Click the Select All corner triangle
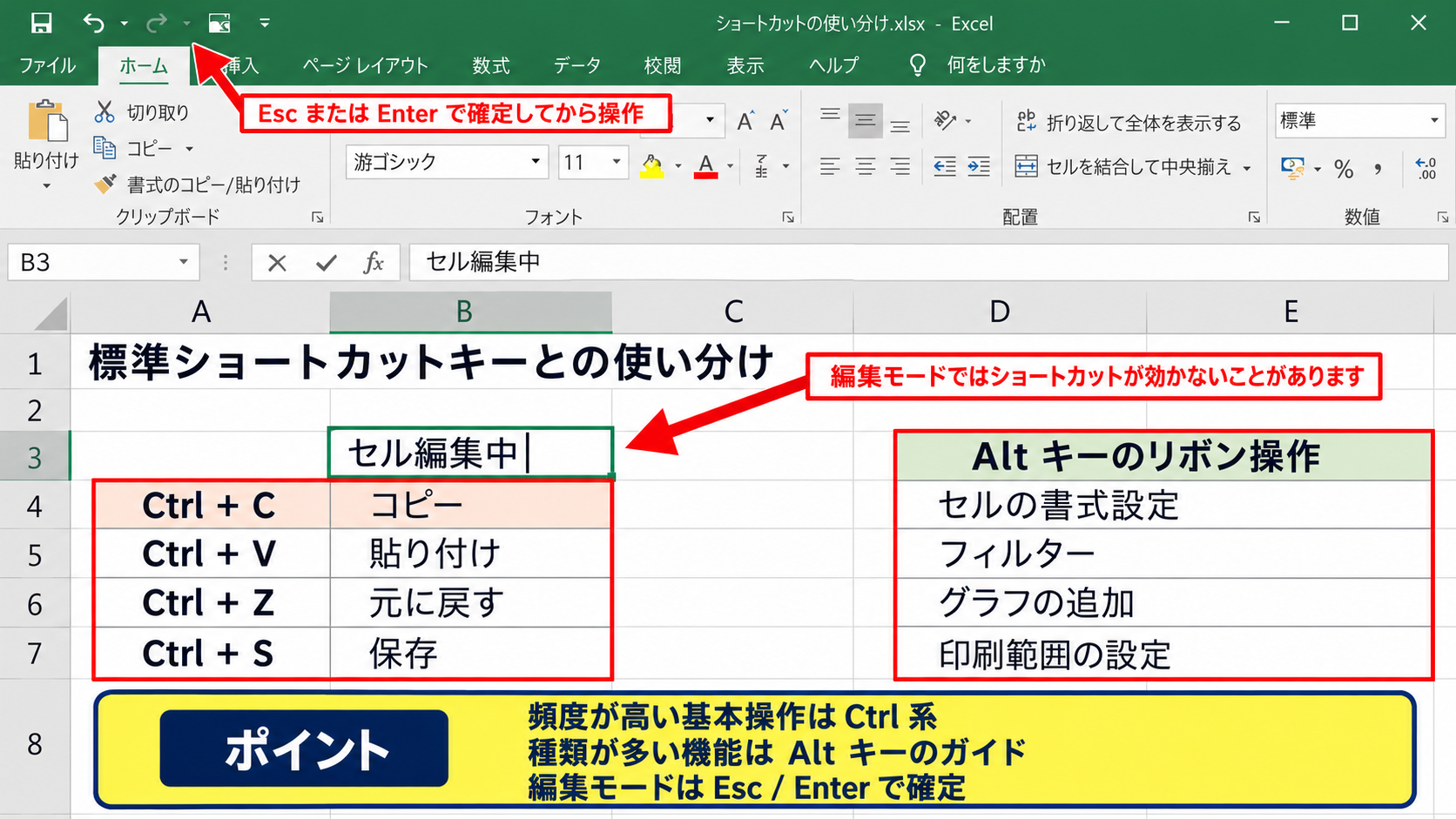Image resolution: width=1456 pixels, height=819 pixels. point(51,313)
